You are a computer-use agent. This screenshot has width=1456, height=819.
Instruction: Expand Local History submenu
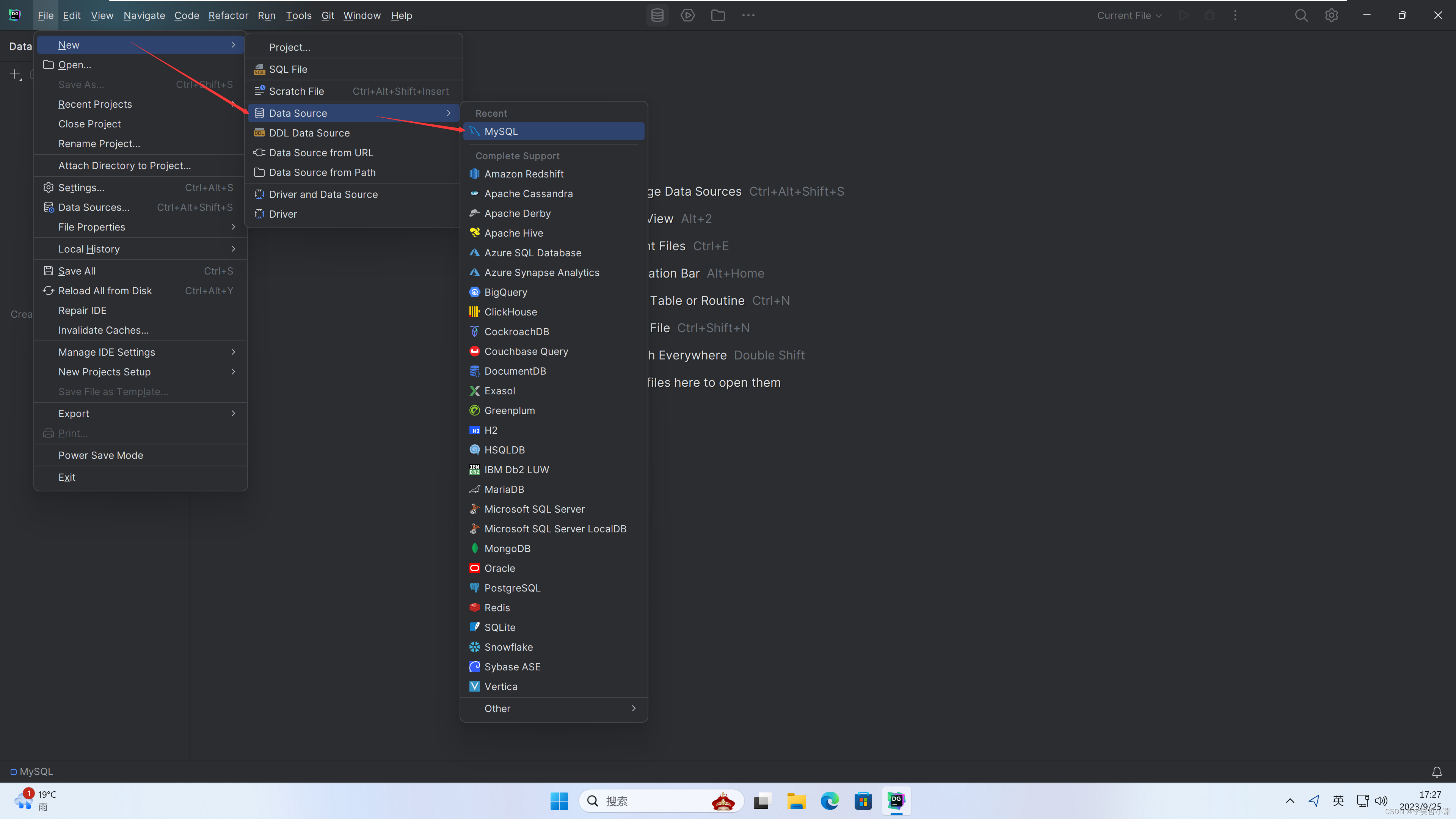[x=141, y=249]
